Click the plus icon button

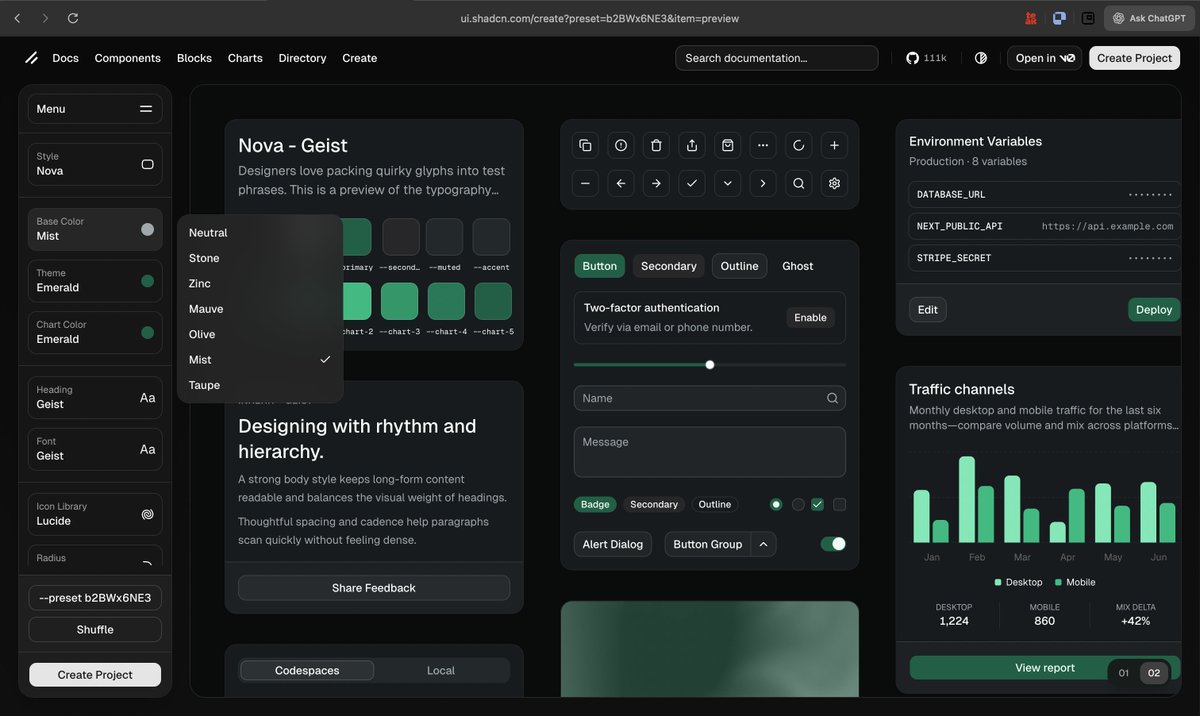(834, 146)
